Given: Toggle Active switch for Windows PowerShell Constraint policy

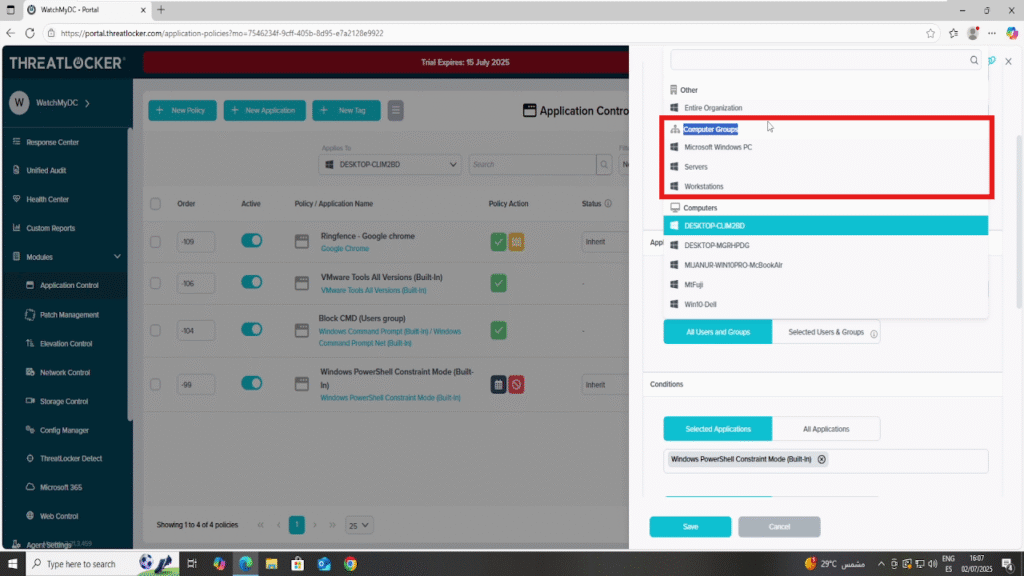Looking at the screenshot, I should 251,383.
